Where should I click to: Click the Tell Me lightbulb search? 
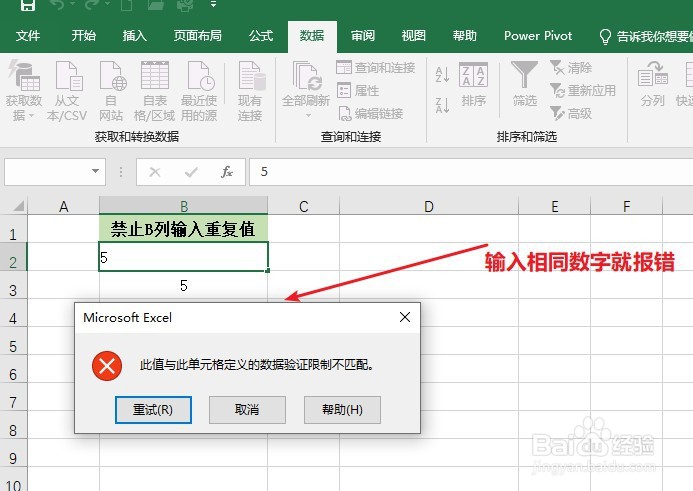[x=605, y=36]
